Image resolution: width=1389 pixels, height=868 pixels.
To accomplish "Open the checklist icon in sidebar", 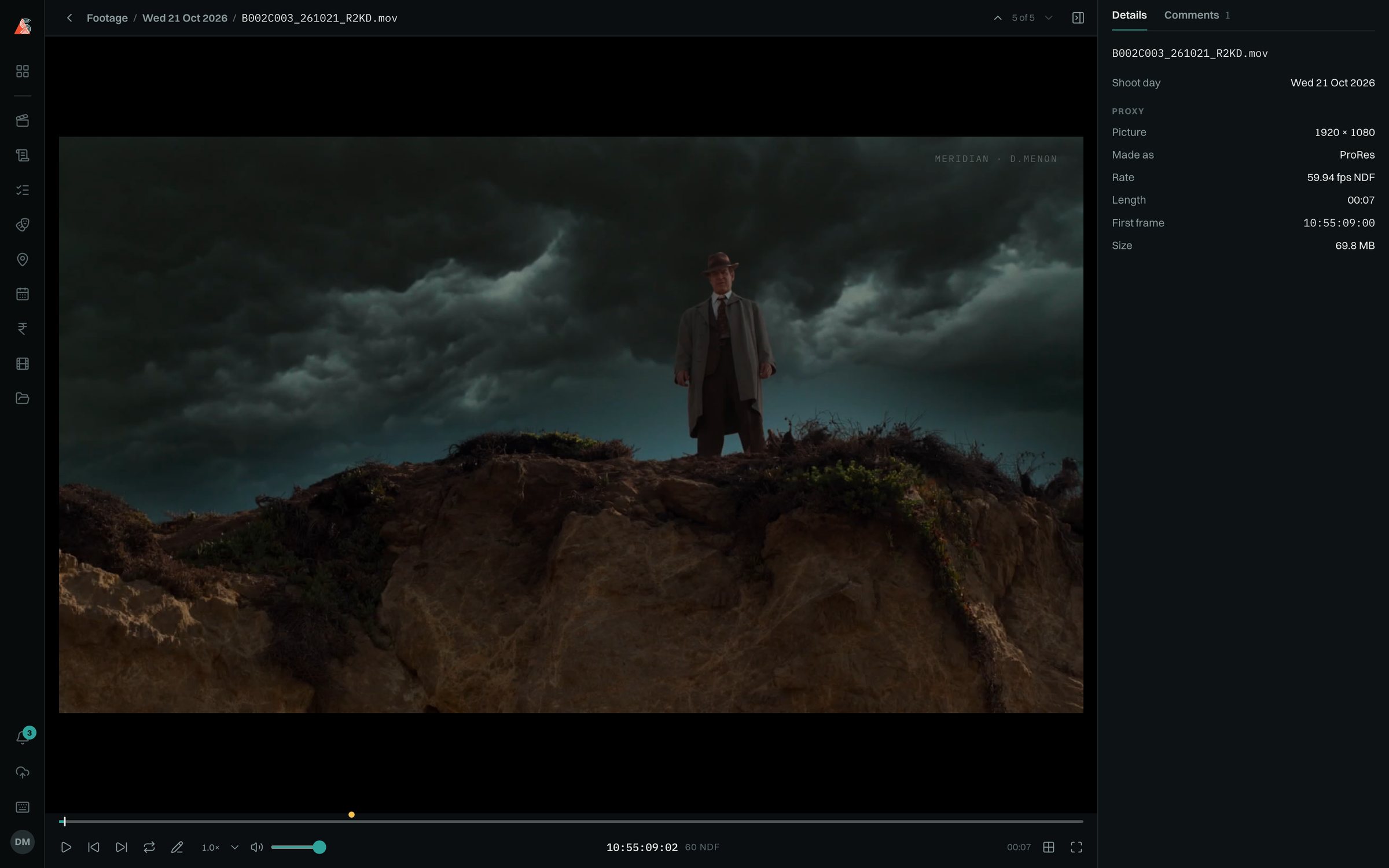I will pos(22,190).
